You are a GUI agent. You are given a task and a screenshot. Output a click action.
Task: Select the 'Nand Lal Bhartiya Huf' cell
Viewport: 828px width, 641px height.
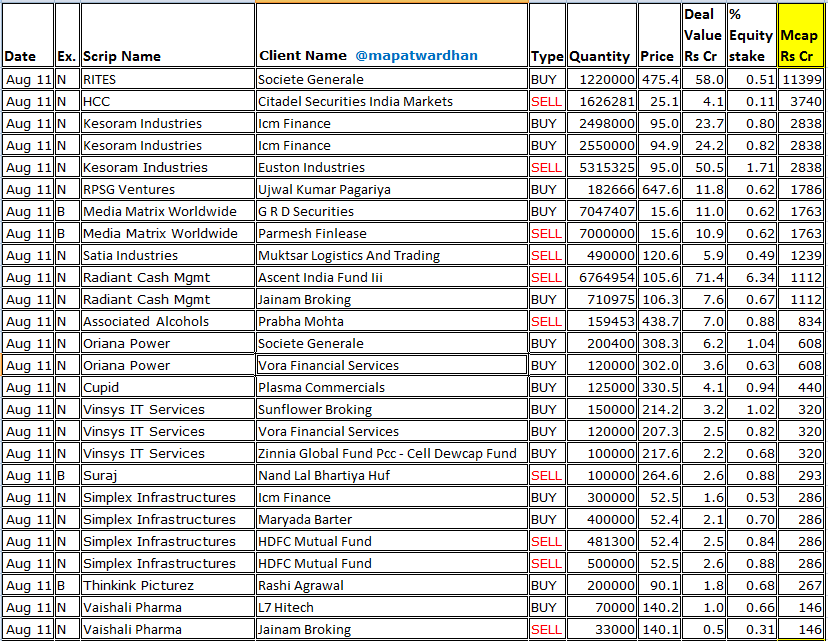click(x=392, y=476)
